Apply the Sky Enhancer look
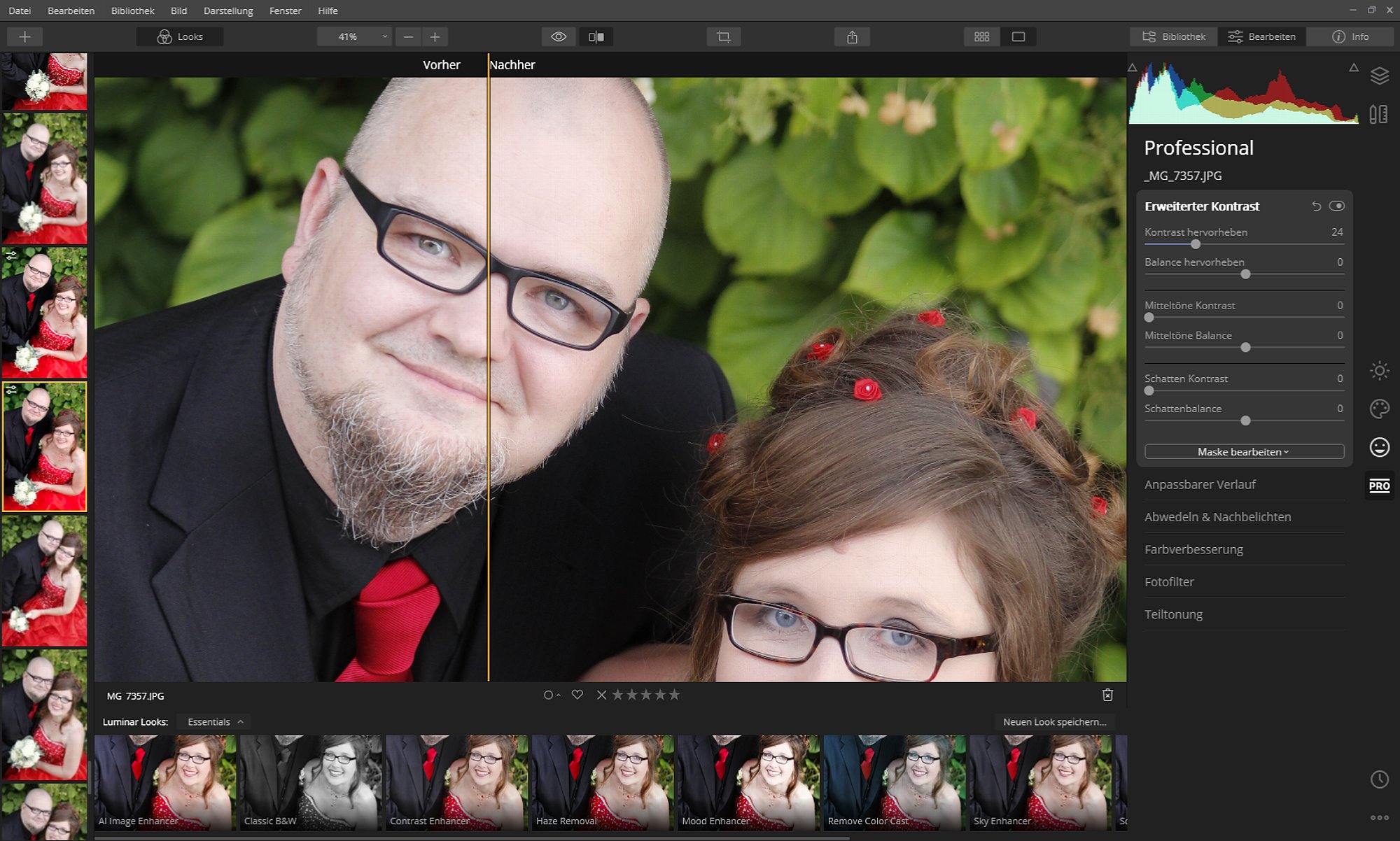The height and width of the screenshot is (841, 1400). [1040, 782]
